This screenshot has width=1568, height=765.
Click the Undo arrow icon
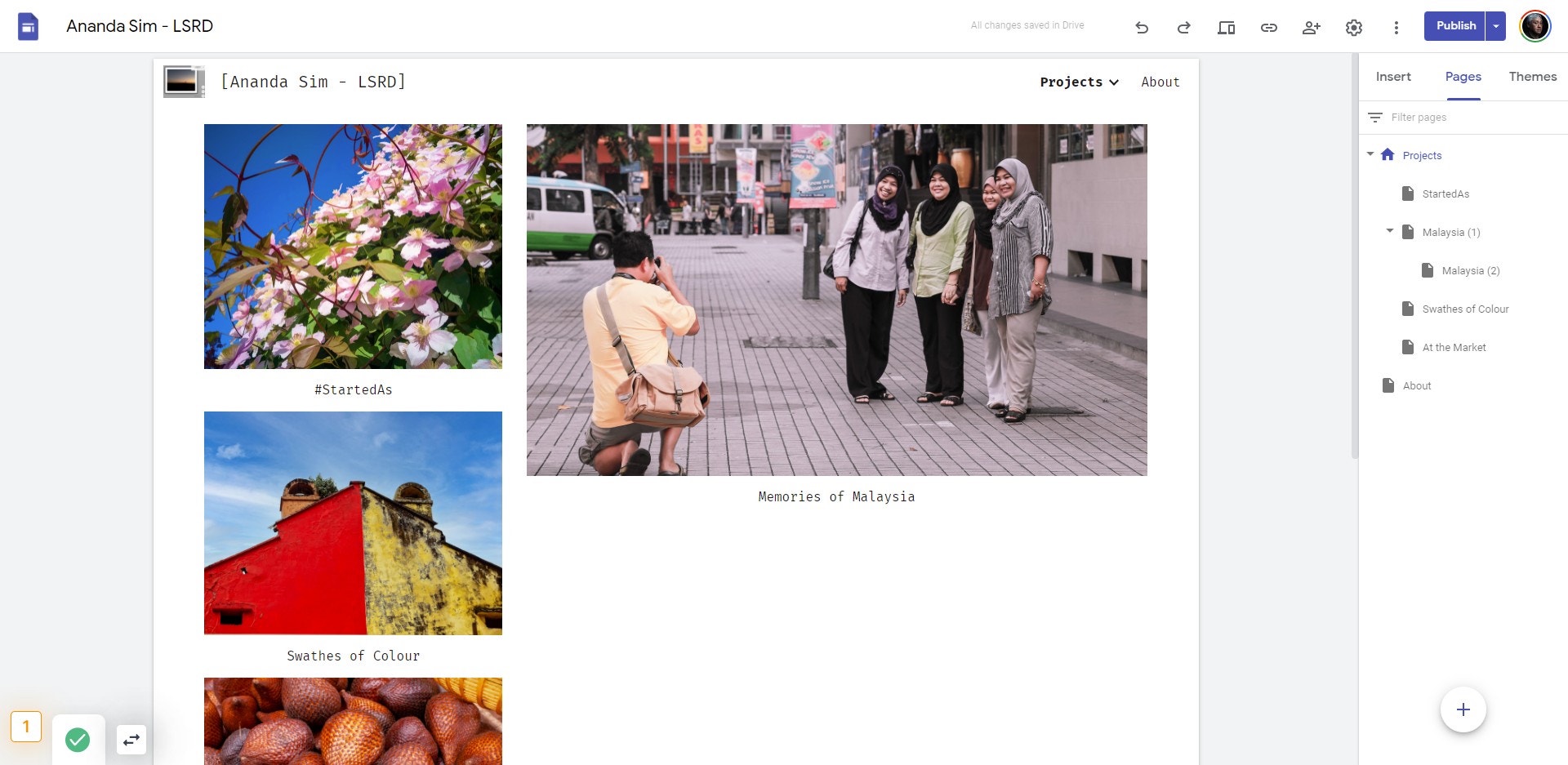1142,28
